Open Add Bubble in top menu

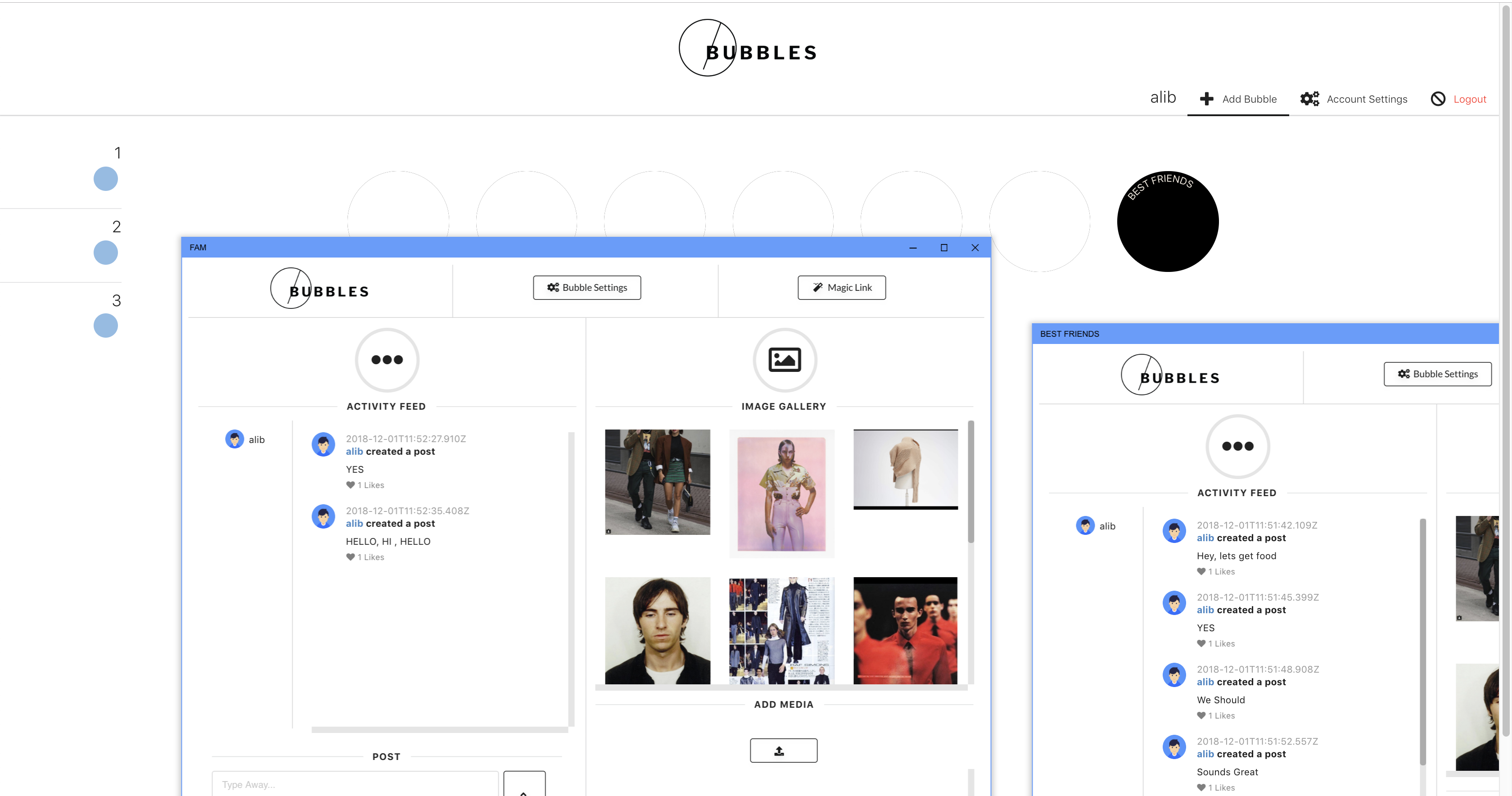point(1238,99)
